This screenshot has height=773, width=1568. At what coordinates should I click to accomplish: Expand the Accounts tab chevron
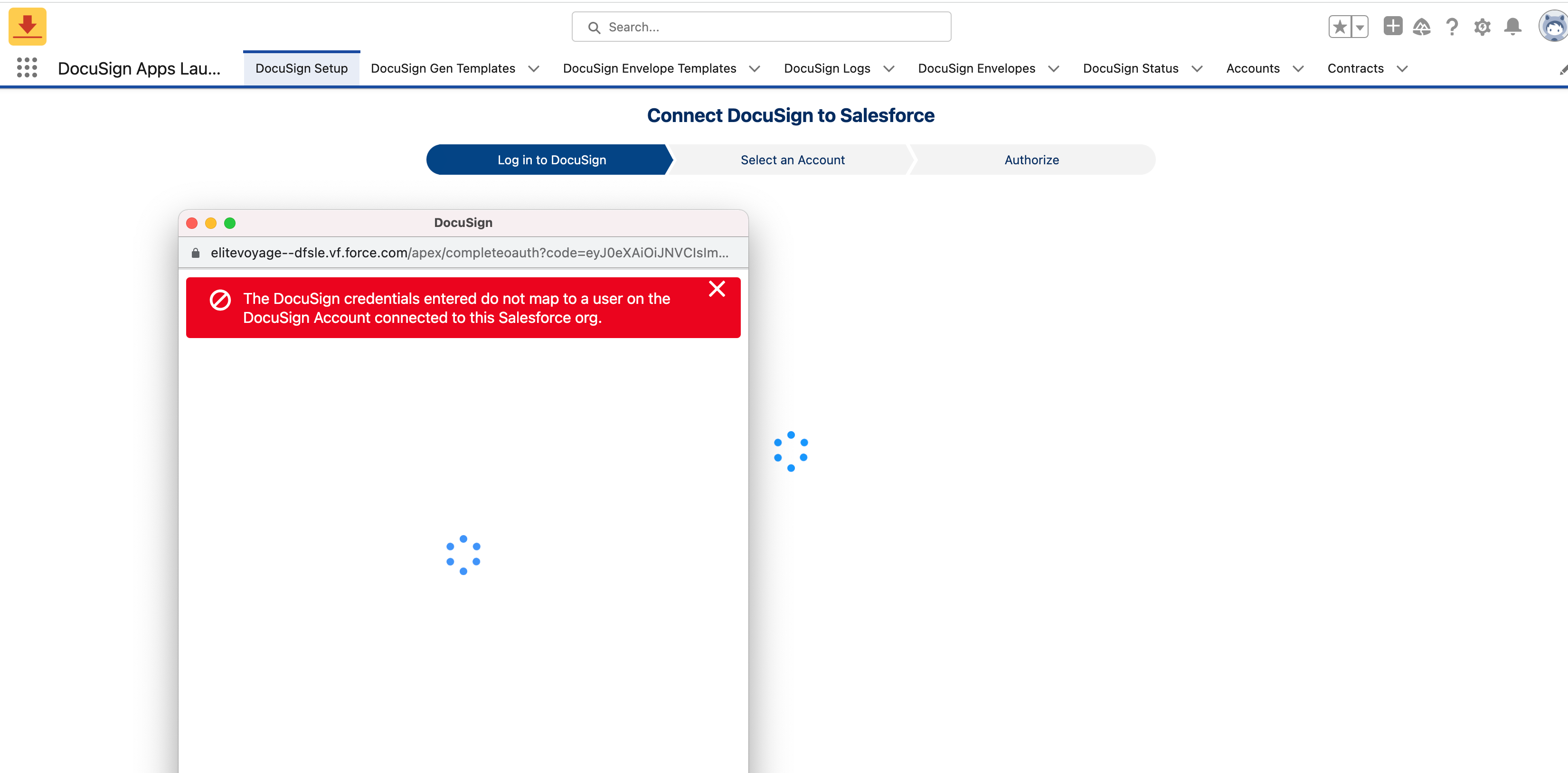pos(1298,69)
